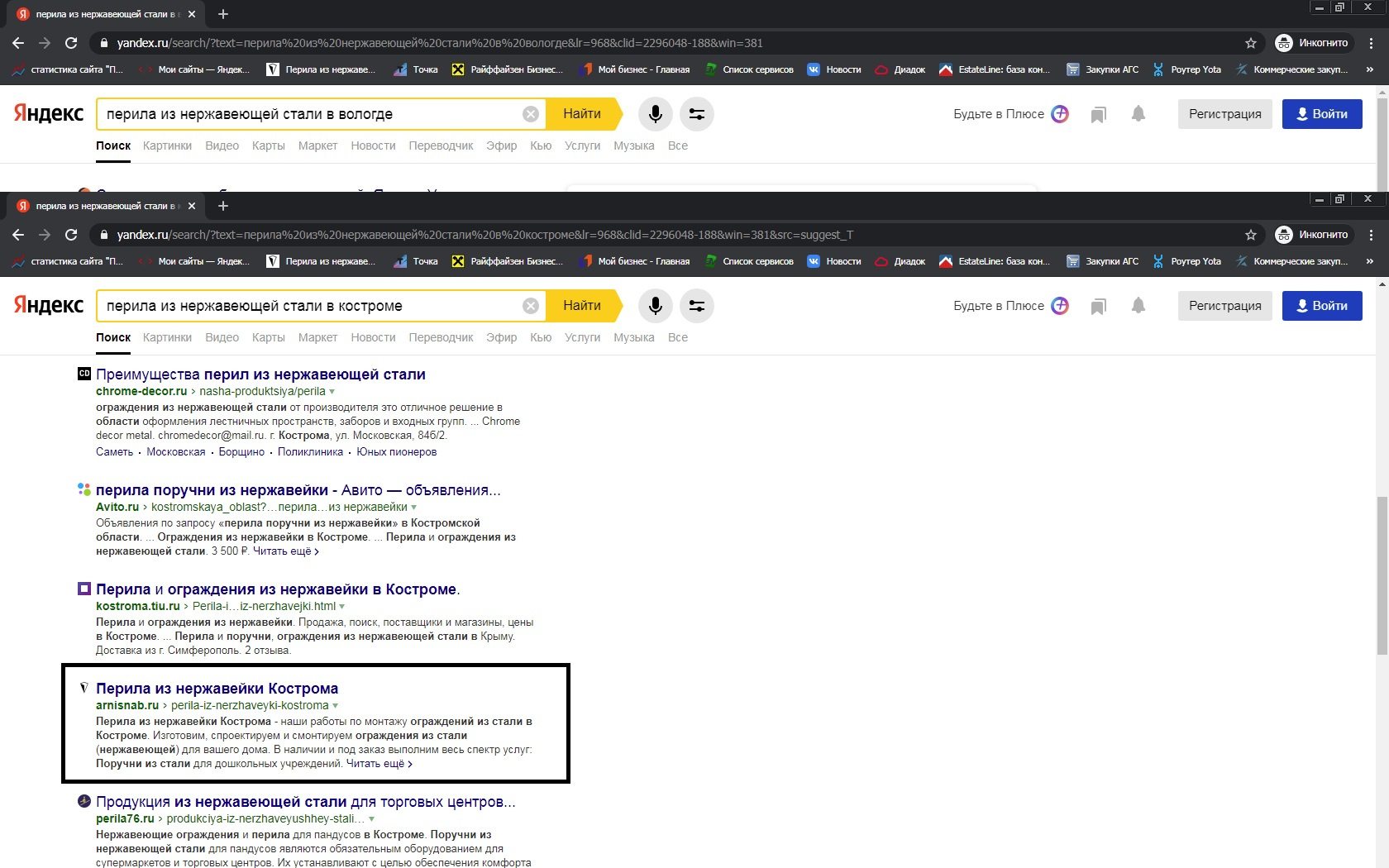
Task: Open 'Продукция из нержавеющей стали для торговых центров' result
Action: coord(306,802)
